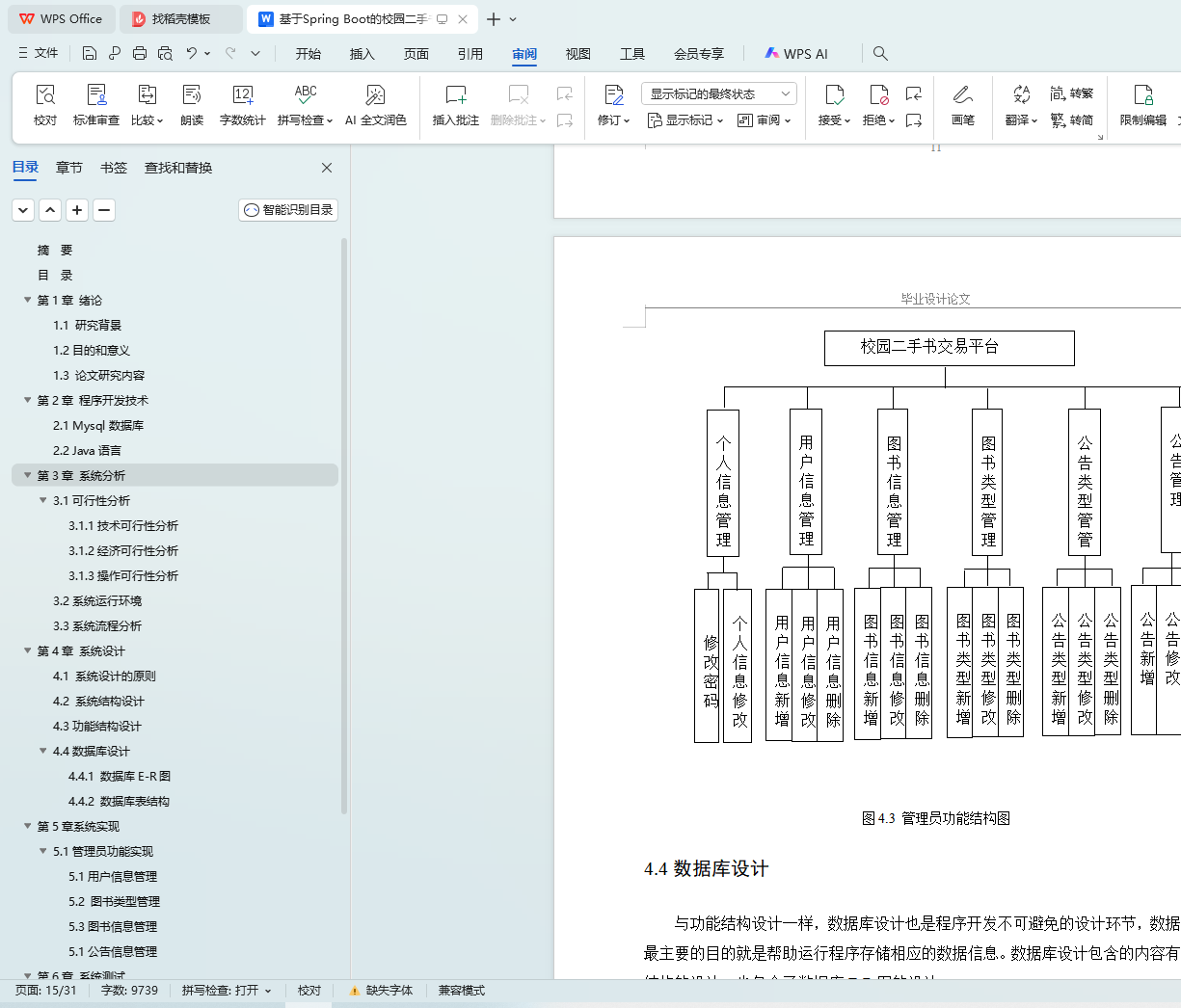Viewport: 1181px width, 1008px height.
Task: Open 字数统计 word count
Action: 242,105
